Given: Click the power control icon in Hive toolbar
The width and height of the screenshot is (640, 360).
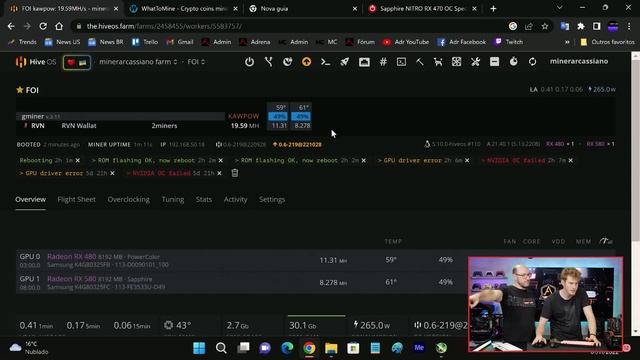Looking at the screenshot, I should (x=249, y=62).
